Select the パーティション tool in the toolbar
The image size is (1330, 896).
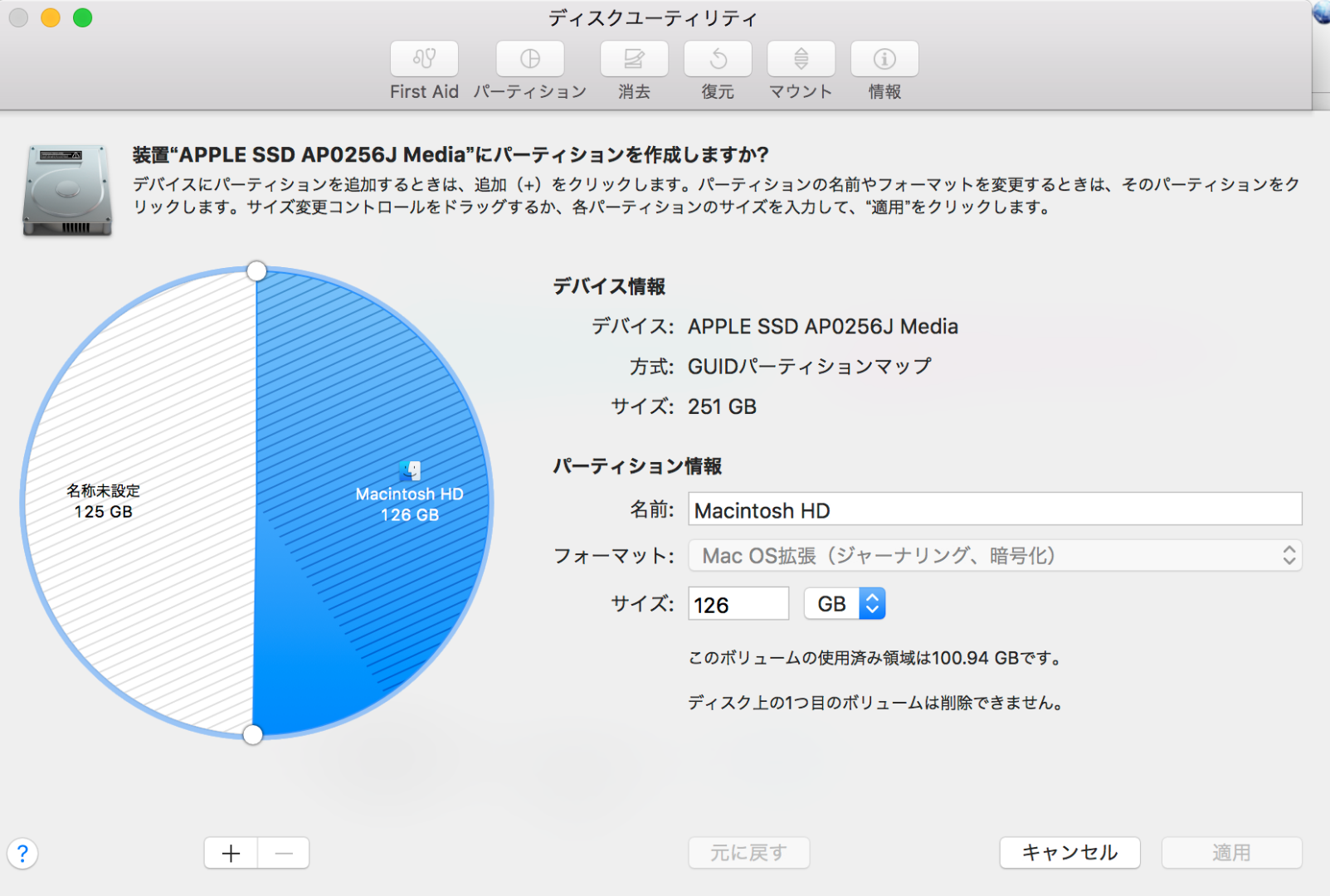[x=529, y=58]
